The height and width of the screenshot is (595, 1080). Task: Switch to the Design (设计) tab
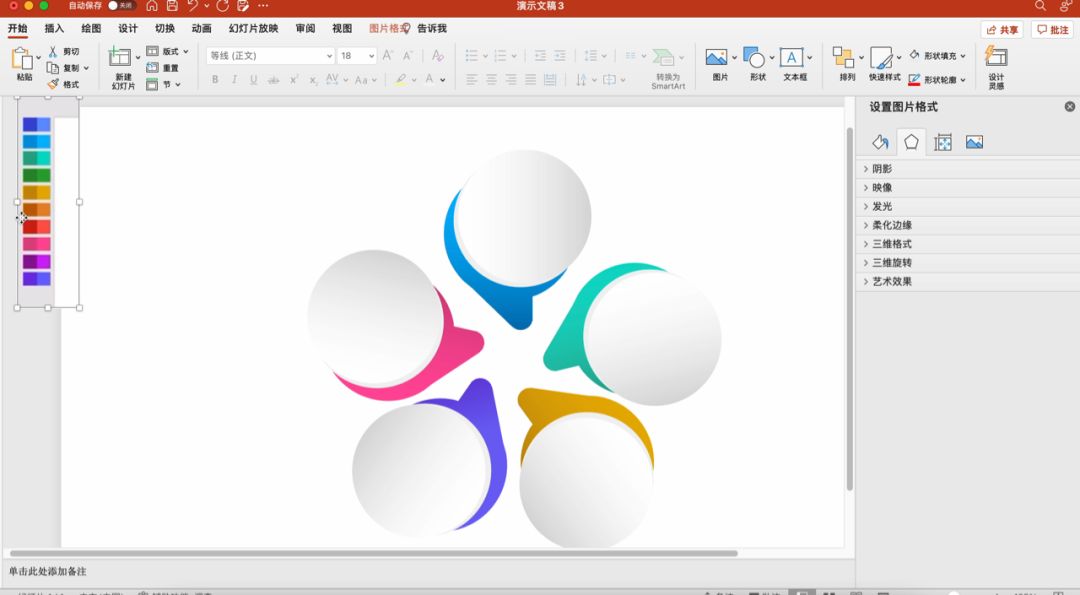click(x=127, y=28)
